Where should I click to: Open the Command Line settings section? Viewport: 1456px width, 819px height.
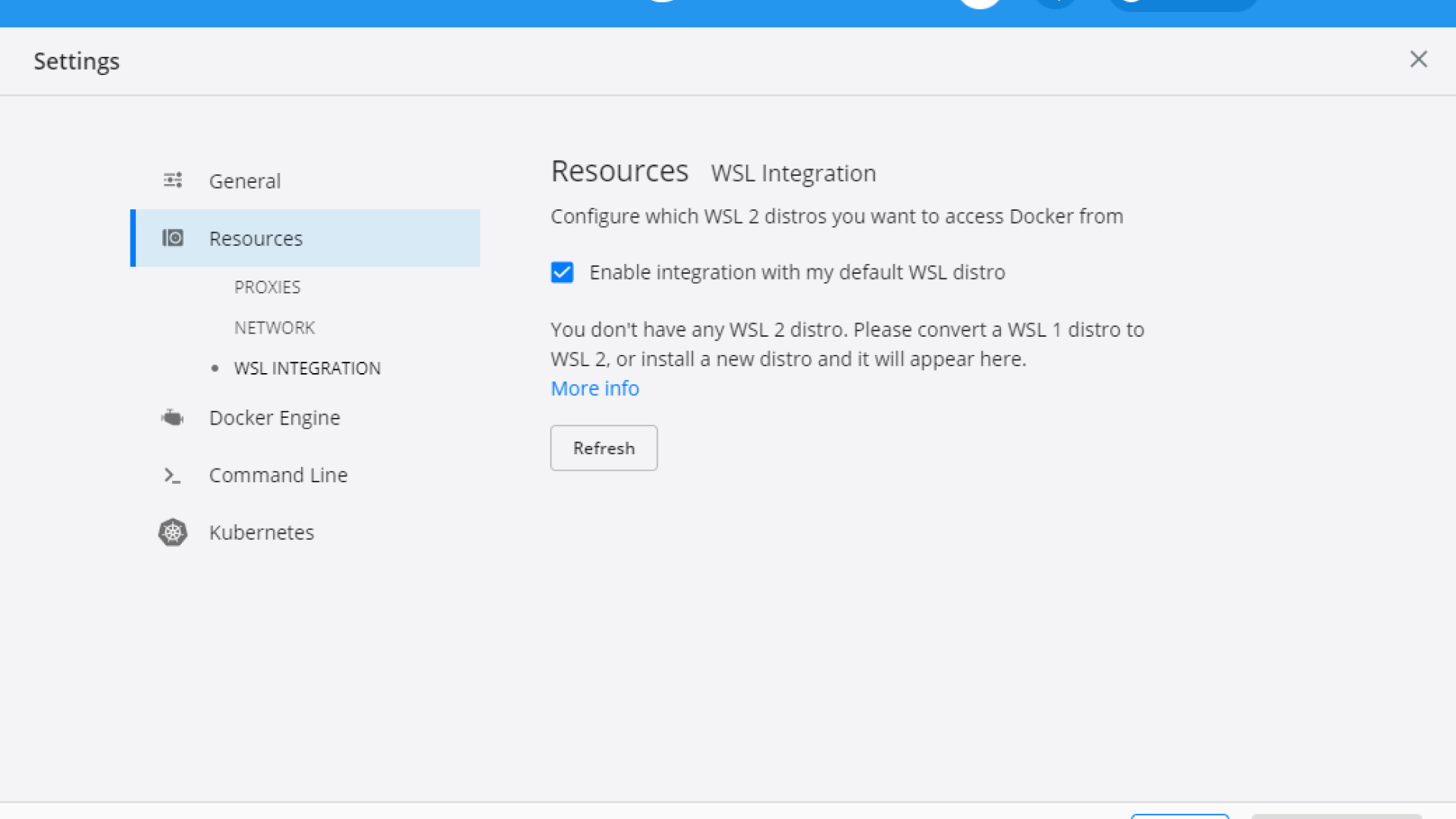point(278,475)
